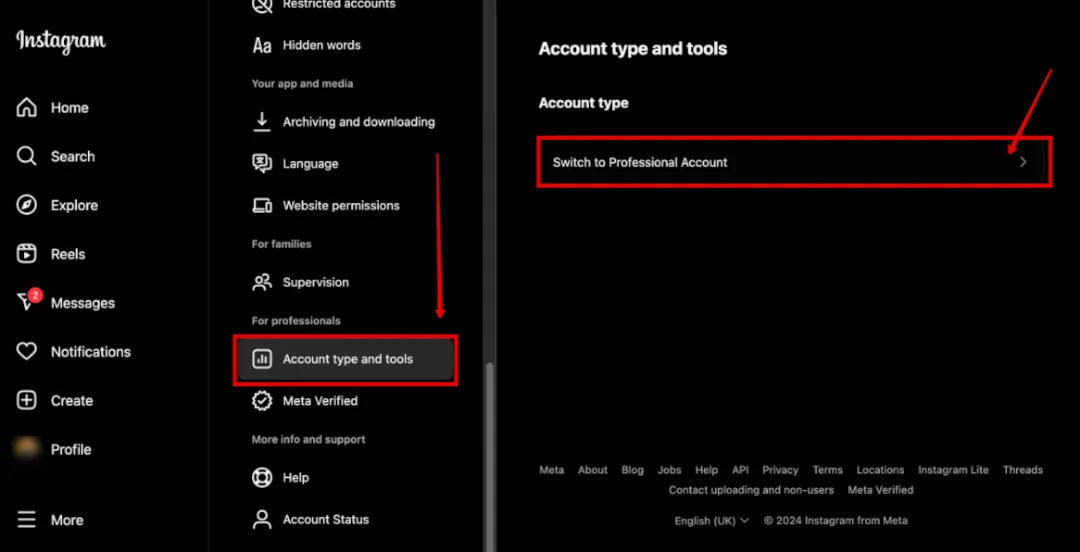Click the settings list scrollbar

(490, 458)
